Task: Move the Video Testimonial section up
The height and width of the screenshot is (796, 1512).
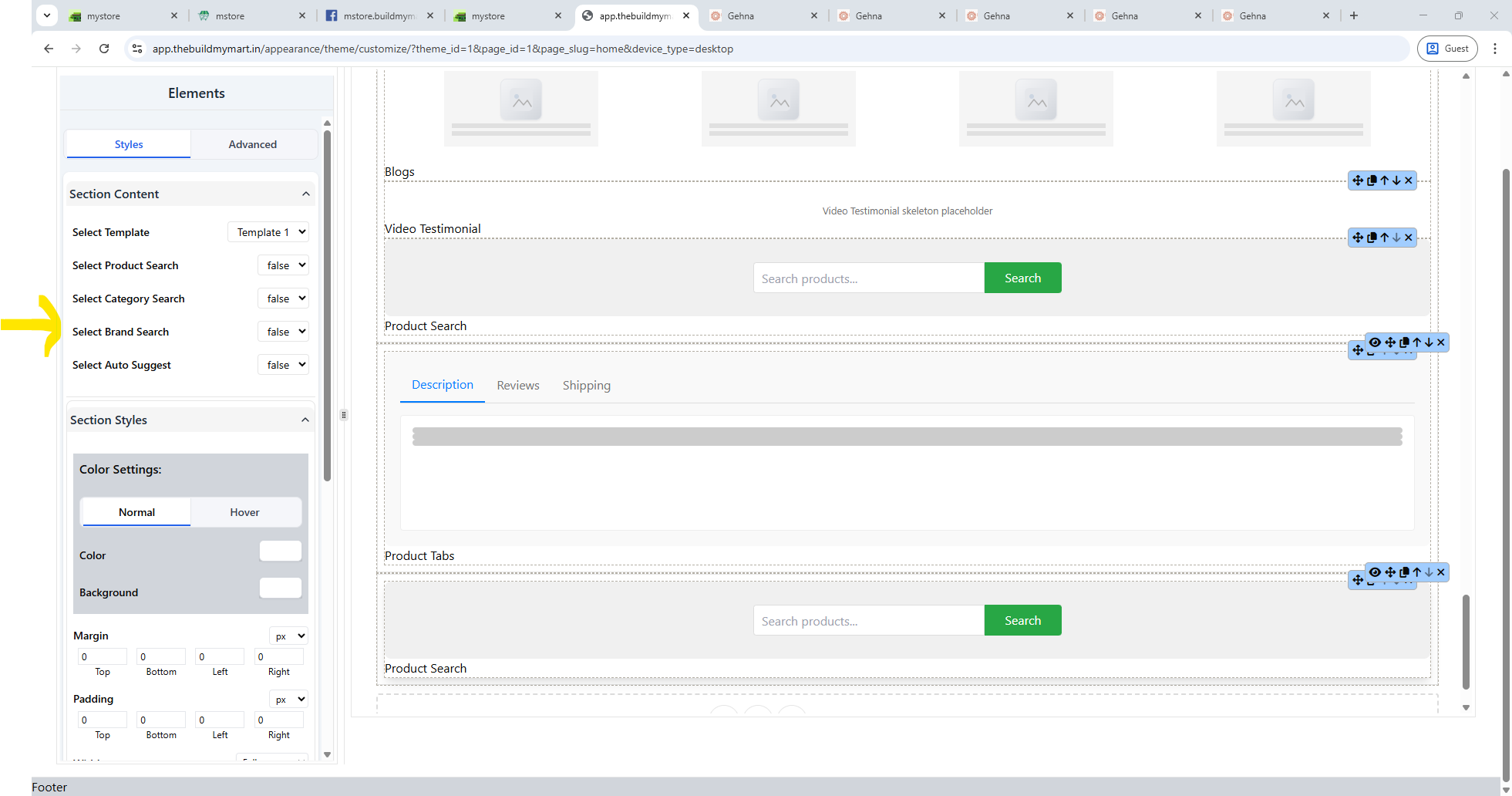Action: (x=1385, y=180)
